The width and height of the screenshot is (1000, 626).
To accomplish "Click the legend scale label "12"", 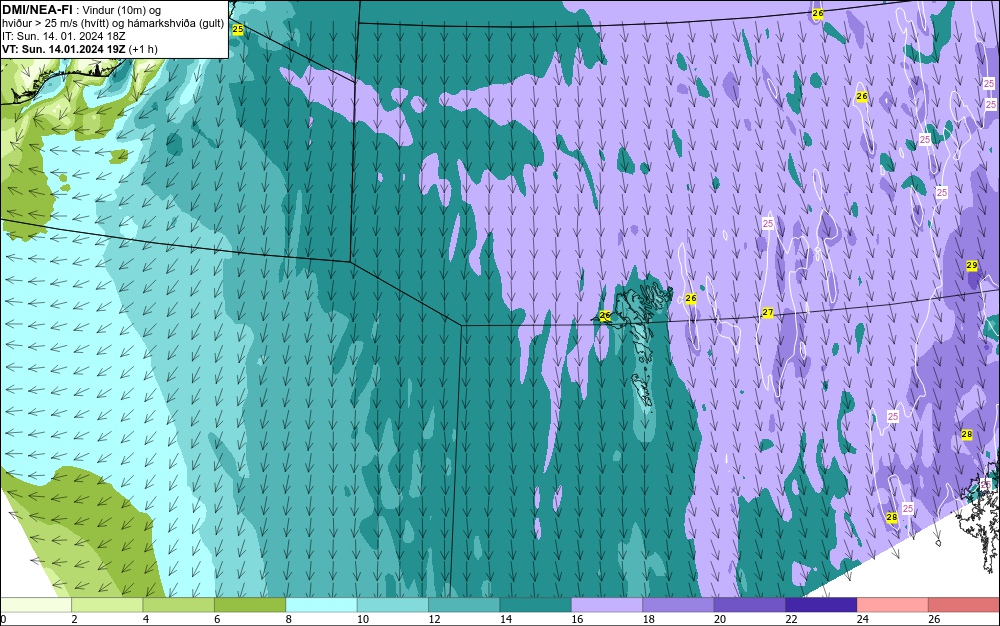I will point(434,619).
